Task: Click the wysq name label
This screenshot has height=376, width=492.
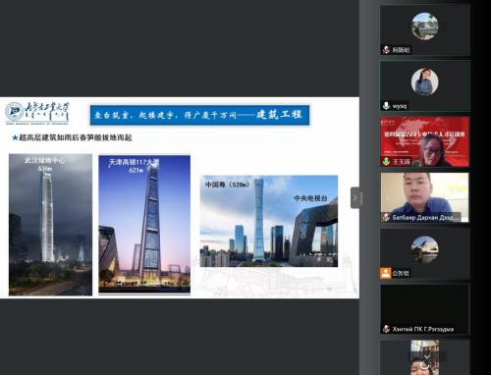Action: [399, 106]
